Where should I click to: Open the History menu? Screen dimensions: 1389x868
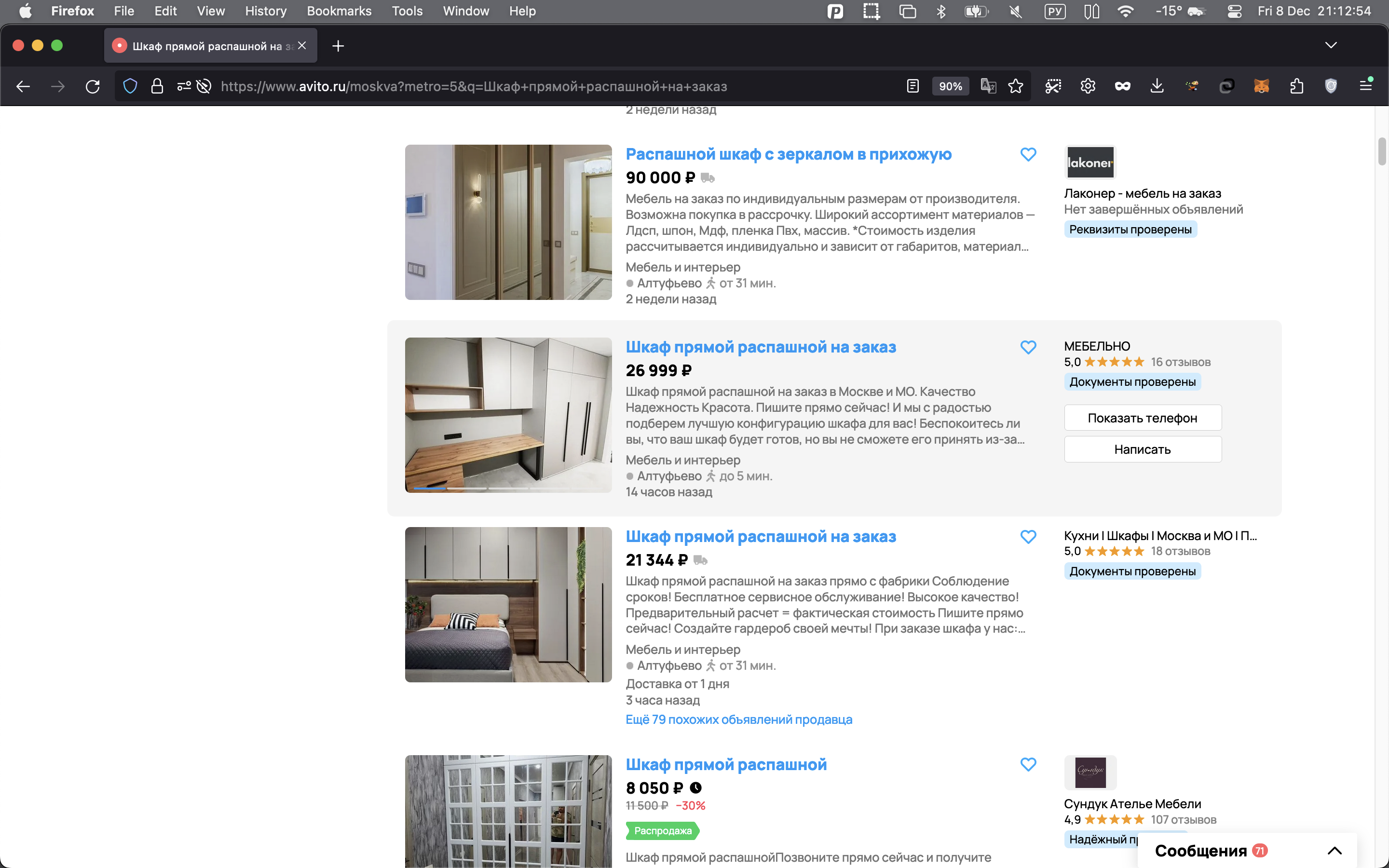click(x=265, y=11)
